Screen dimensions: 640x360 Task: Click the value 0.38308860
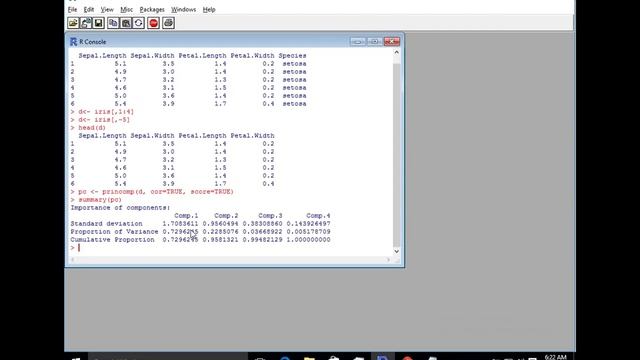pyautogui.click(x=262, y=224)
